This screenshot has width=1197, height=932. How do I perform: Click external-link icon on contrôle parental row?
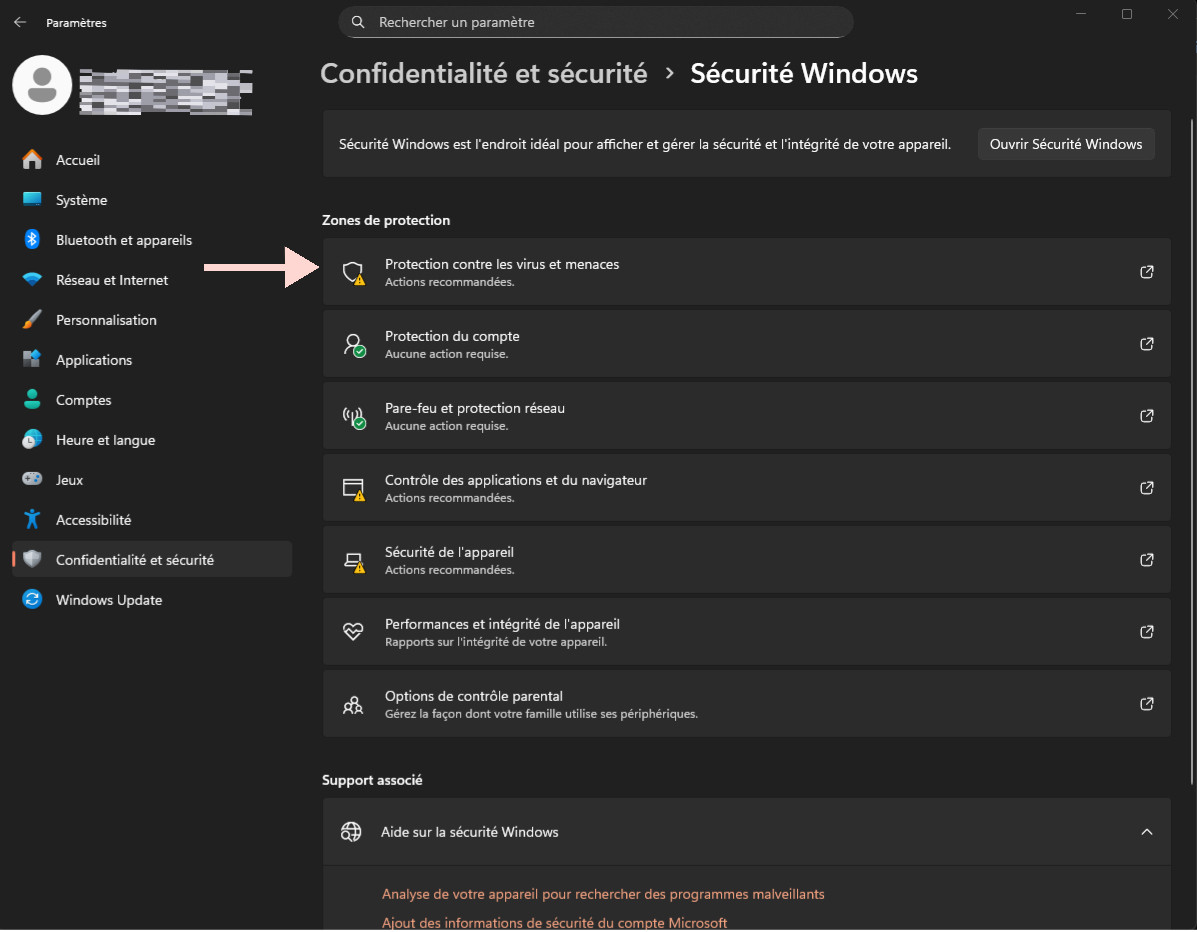click(x=1146, y=703)
